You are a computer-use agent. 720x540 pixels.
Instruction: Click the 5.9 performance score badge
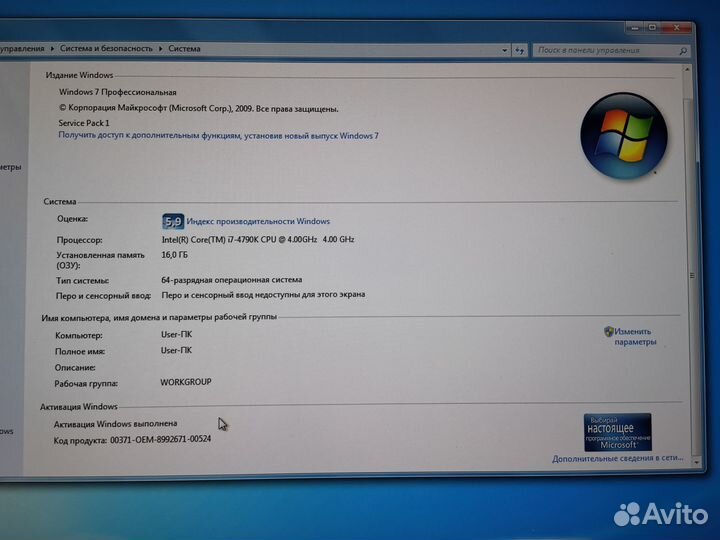click(x=173, y=222)
